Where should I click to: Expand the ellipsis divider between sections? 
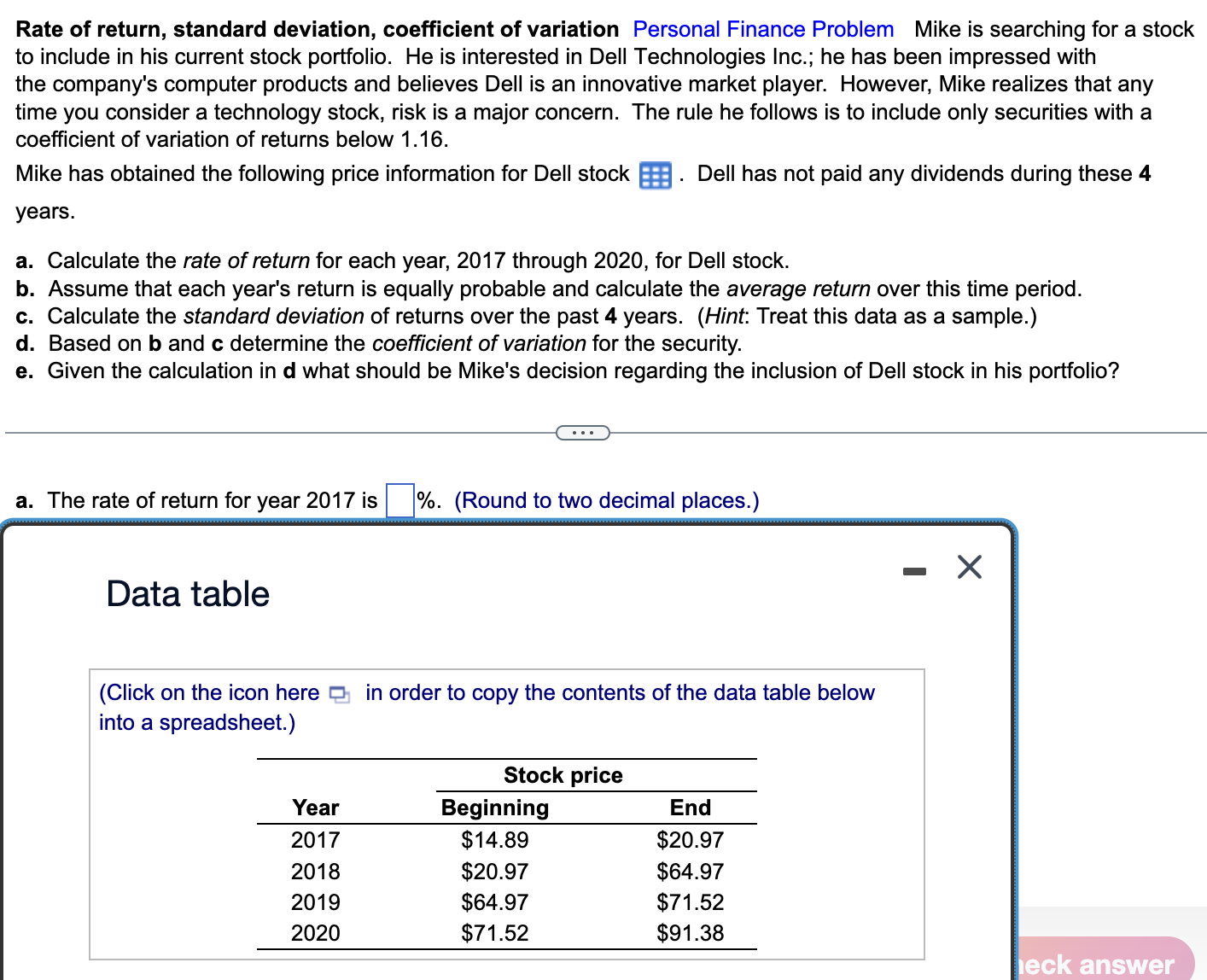tap(583, 433)
